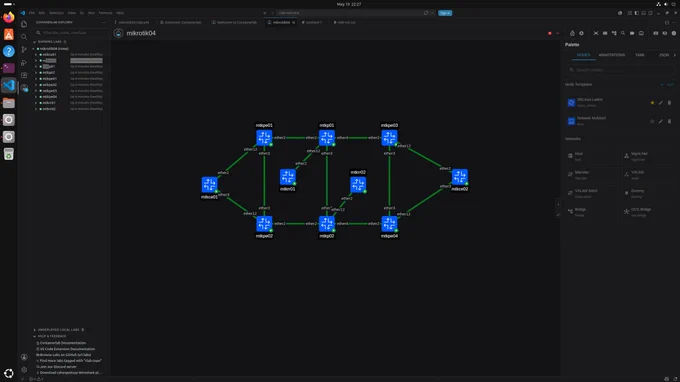The image size is (680, 382).
Task: Open the Explorer view in the activity bar
Action: pyautogui.click(x=24, y=24)
